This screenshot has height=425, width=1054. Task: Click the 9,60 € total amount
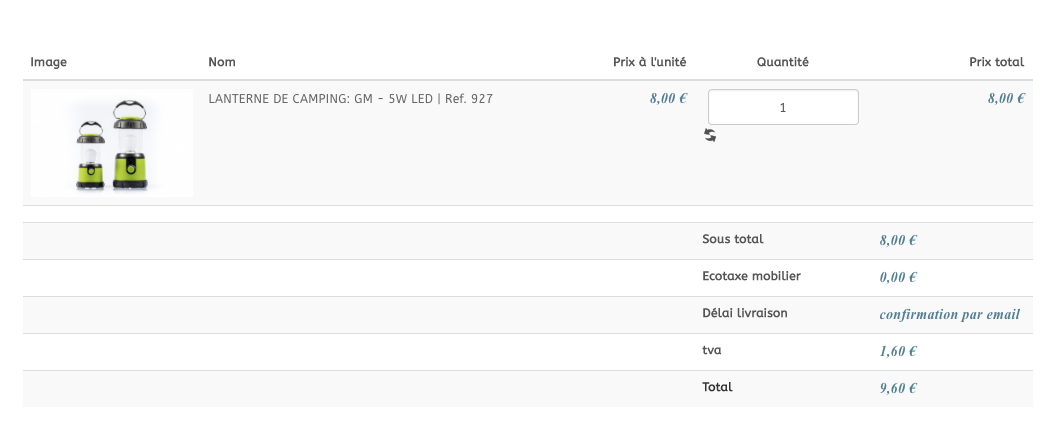(898, 388)
